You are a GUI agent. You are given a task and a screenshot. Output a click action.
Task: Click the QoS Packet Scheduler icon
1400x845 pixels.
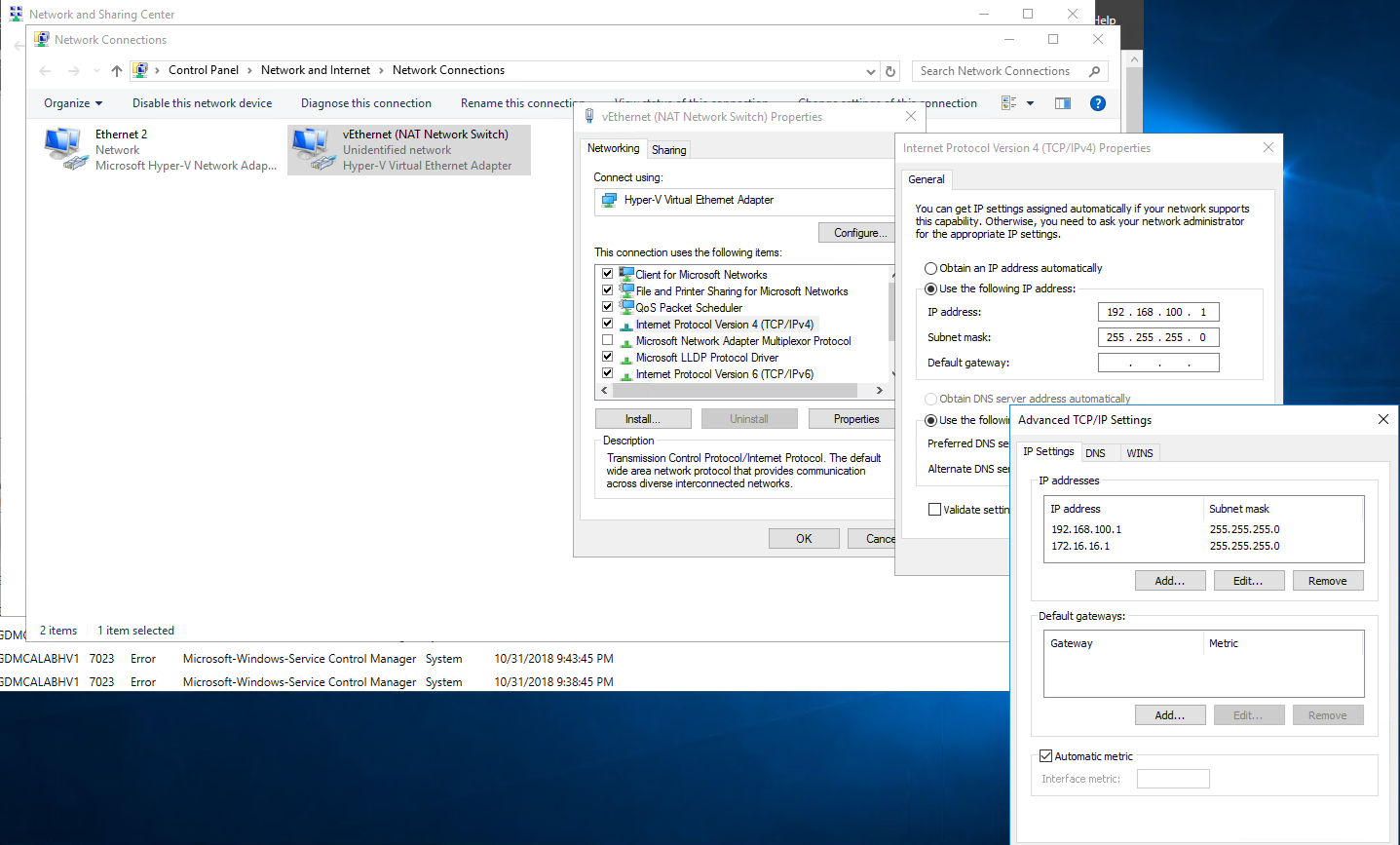pyautogui.click(x=626, y=307)
